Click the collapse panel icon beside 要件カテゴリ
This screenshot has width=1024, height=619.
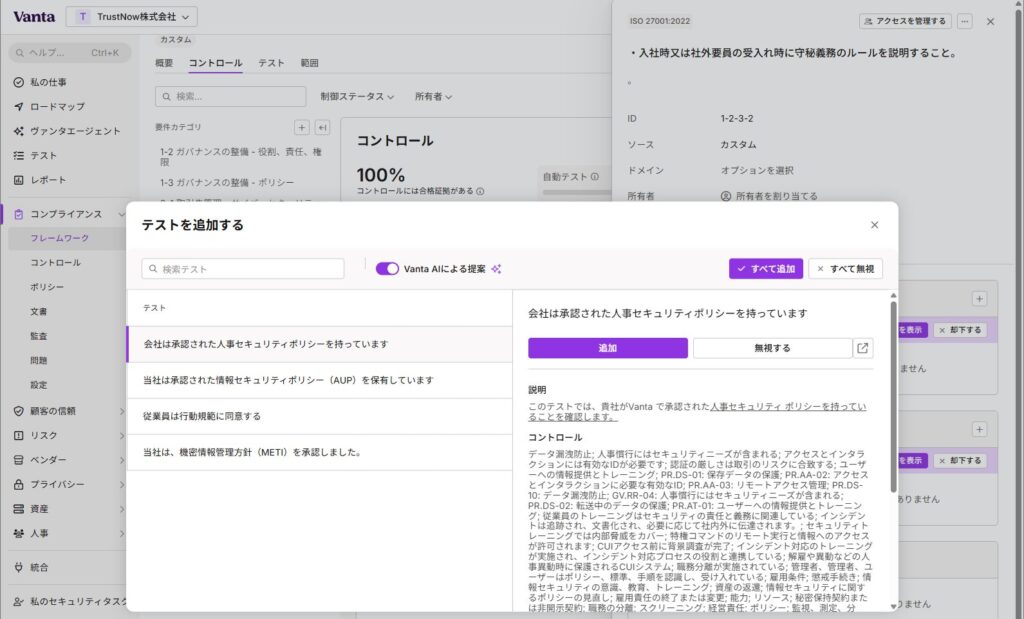[322, 127]
